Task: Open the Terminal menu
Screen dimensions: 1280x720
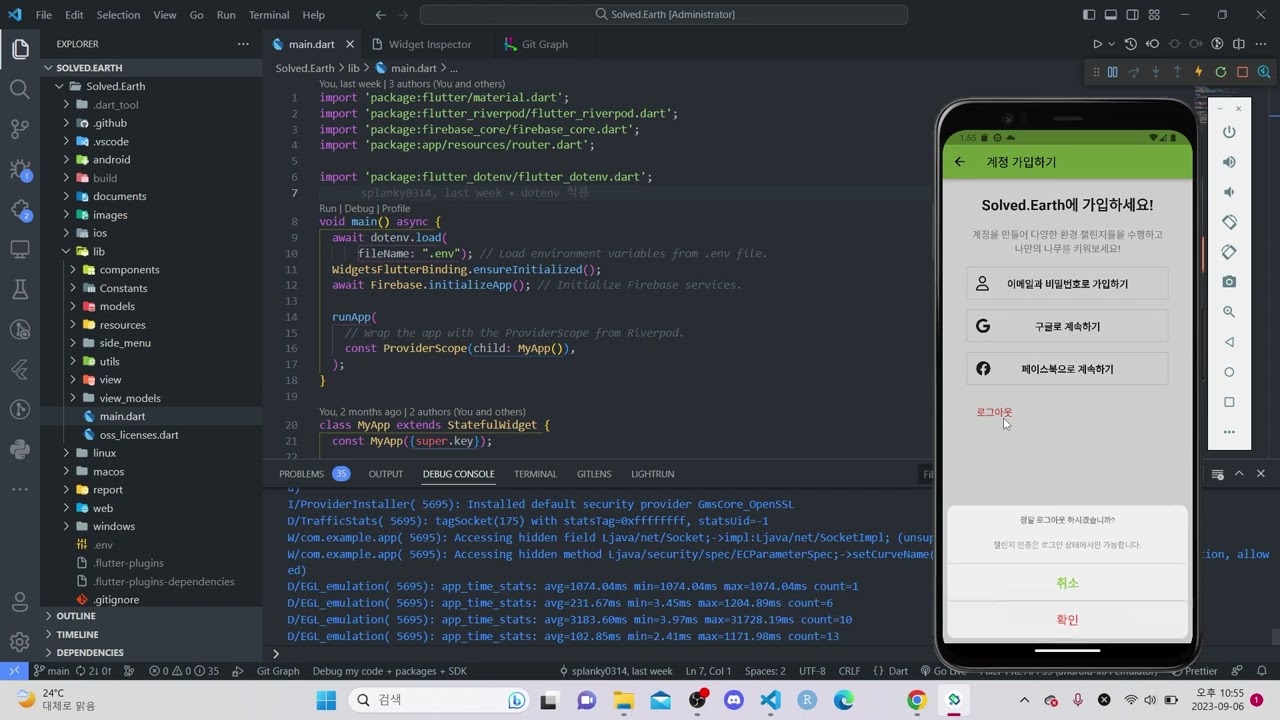Action: click(269, 15)
